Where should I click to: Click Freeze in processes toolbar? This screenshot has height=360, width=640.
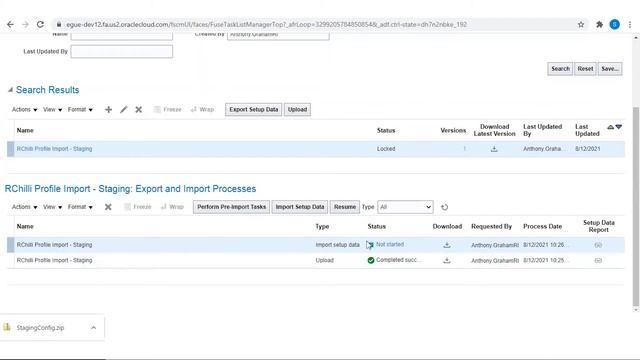[x=138, y=207]
